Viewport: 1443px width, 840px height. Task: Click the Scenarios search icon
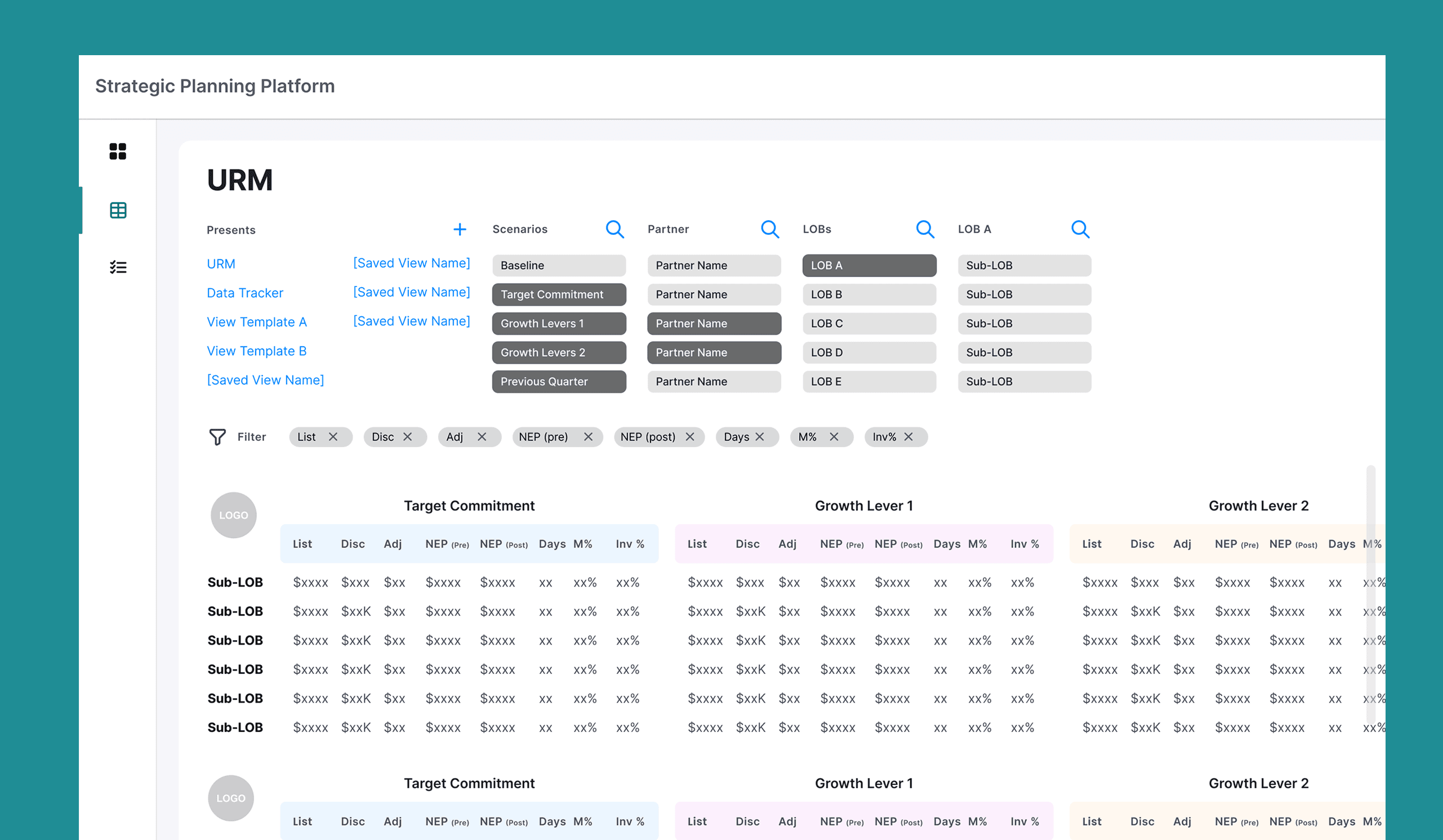pos(614,230)
